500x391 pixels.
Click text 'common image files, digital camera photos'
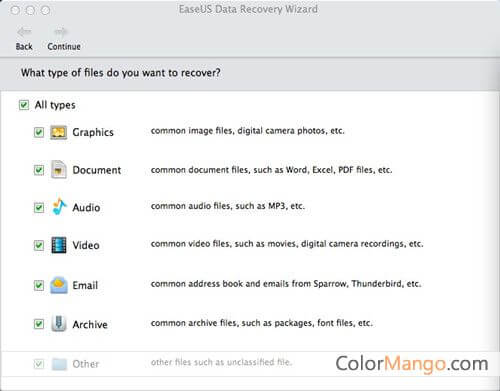tap(238, 131)
